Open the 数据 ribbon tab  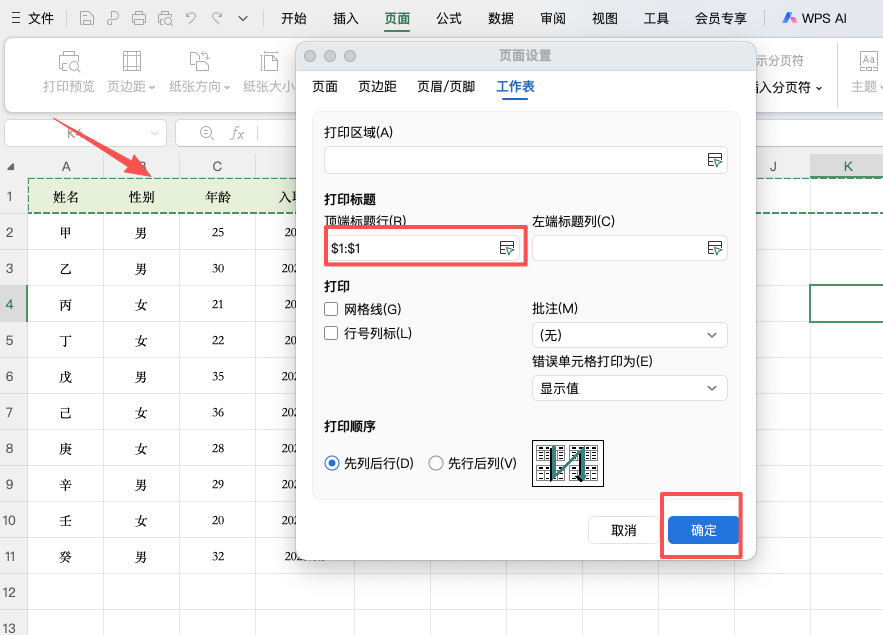point(500,17)
